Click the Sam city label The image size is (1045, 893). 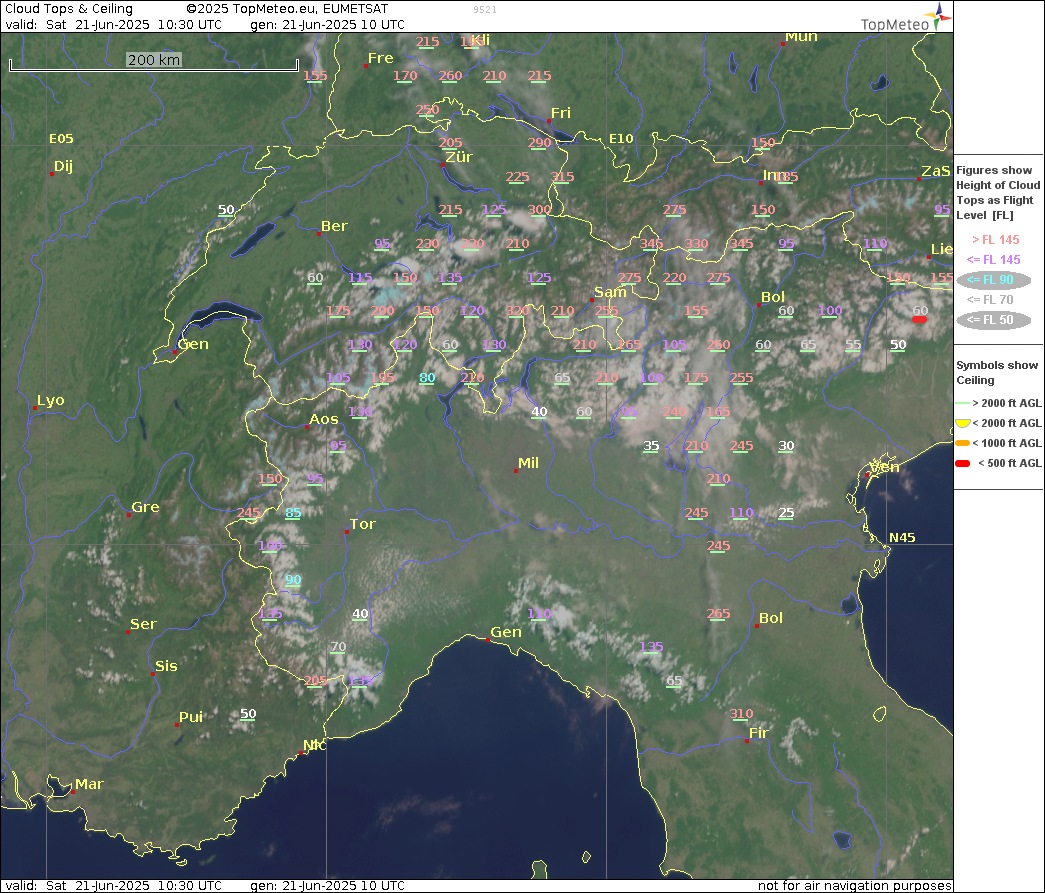point(610,292)
